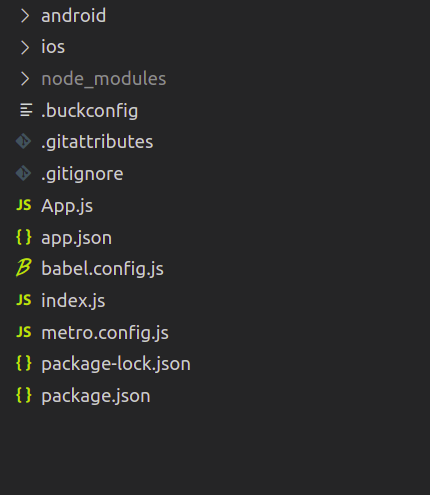This screenshot has height=495, width=430.
Task: Click the JS icon beside metro.config.js
Action: (24, 332)
